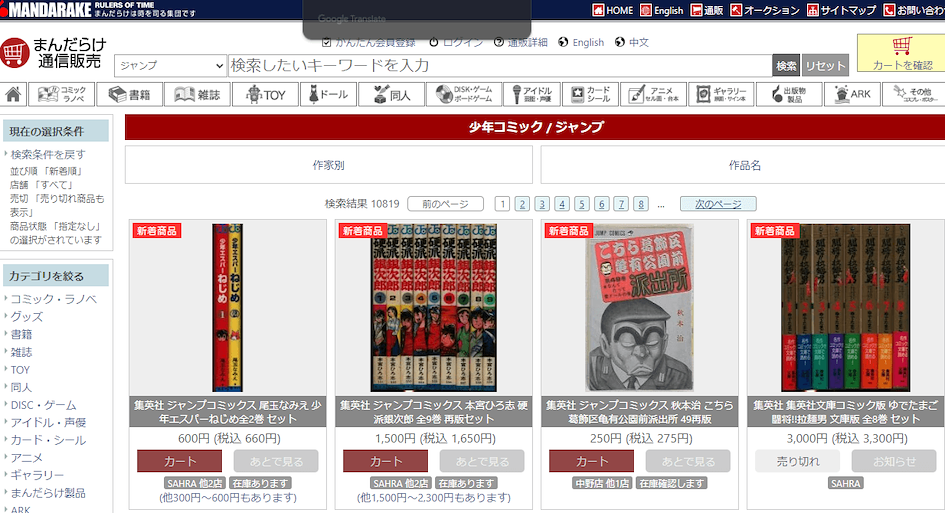Open こちら葛飾区亀有公園前派出所 product thumbnail

click(x=639, y=307)
